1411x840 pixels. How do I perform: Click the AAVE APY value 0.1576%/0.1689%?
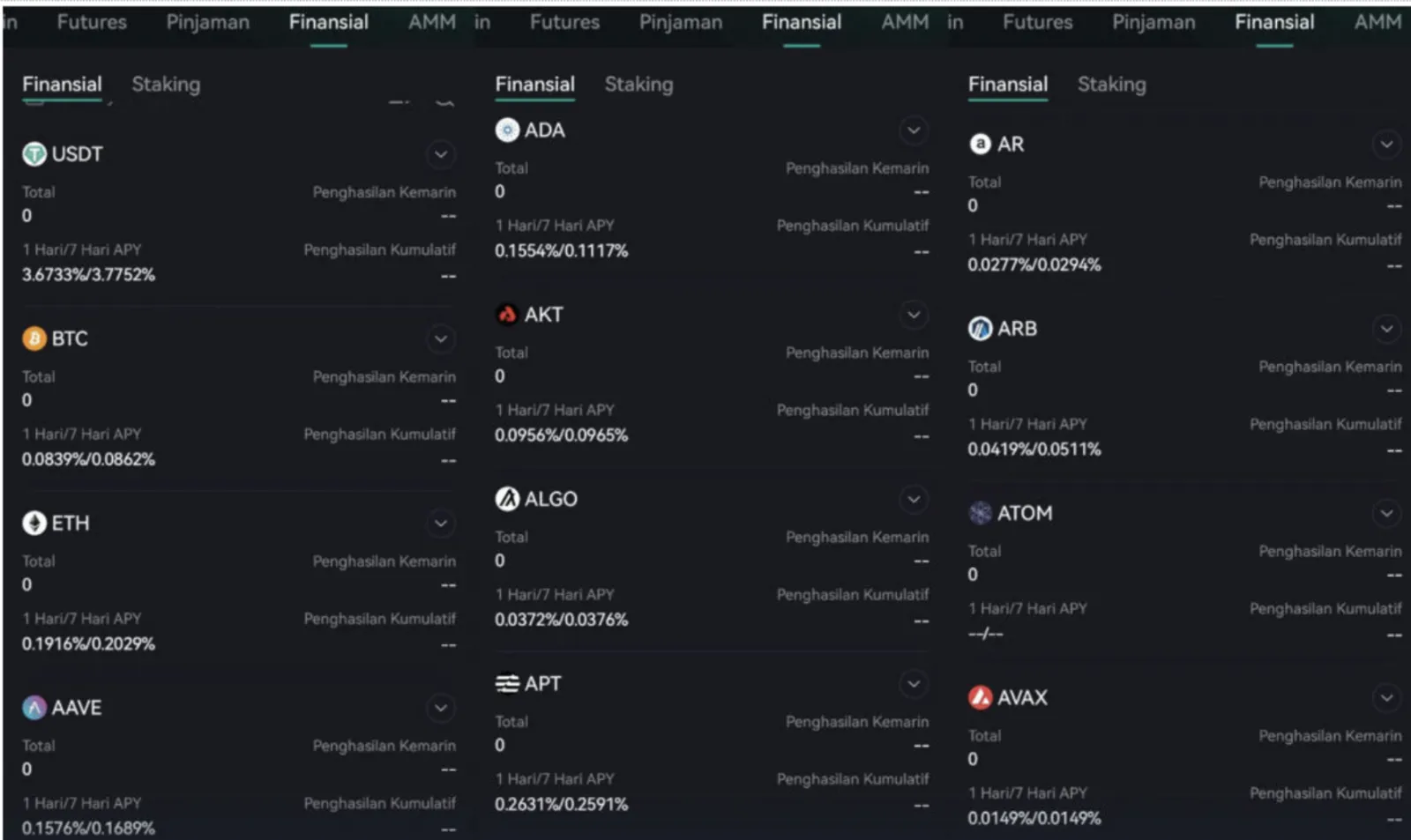[x=88, y=829]
